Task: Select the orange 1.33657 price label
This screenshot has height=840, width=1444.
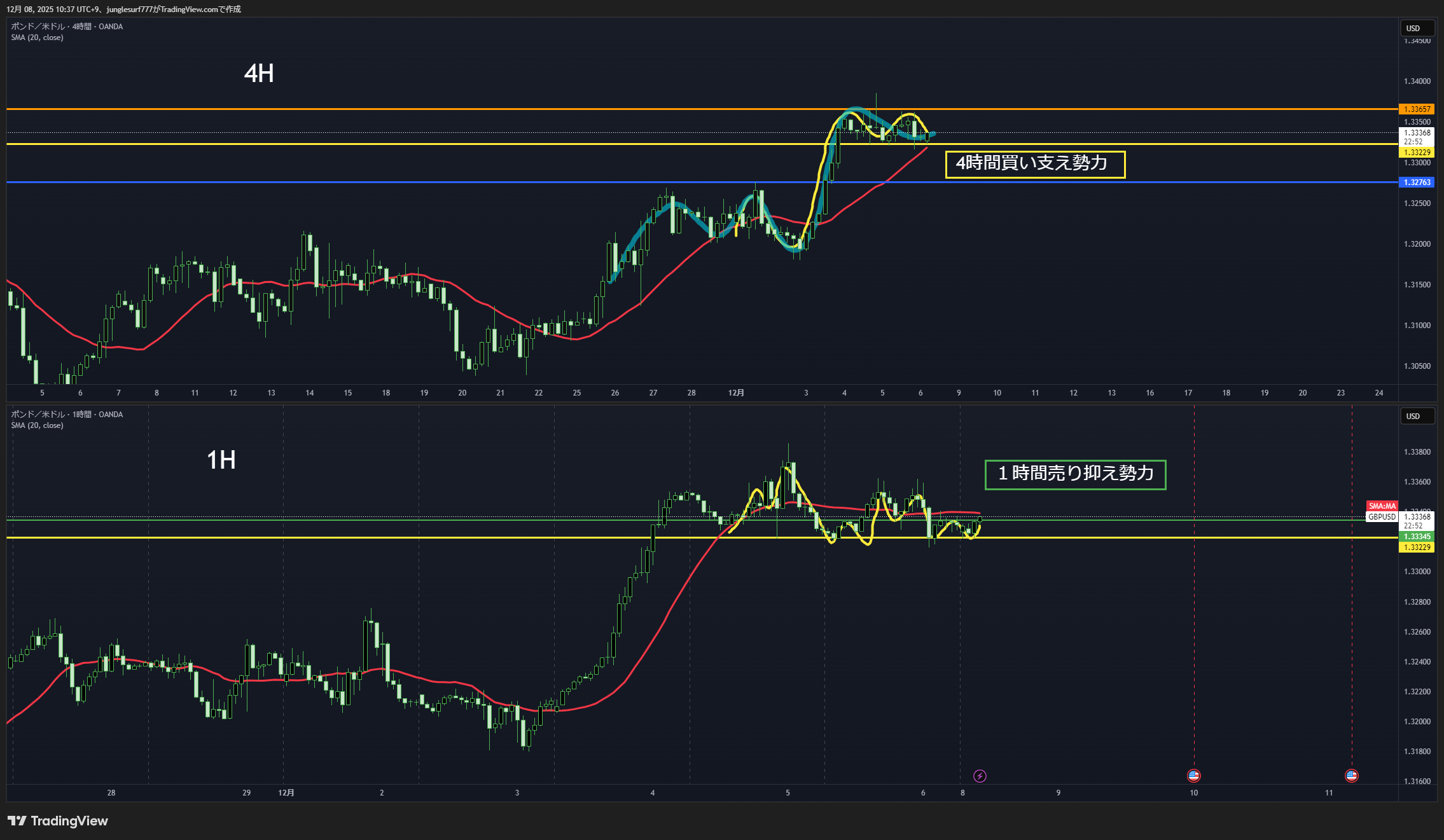Action: click(1417, 109)
